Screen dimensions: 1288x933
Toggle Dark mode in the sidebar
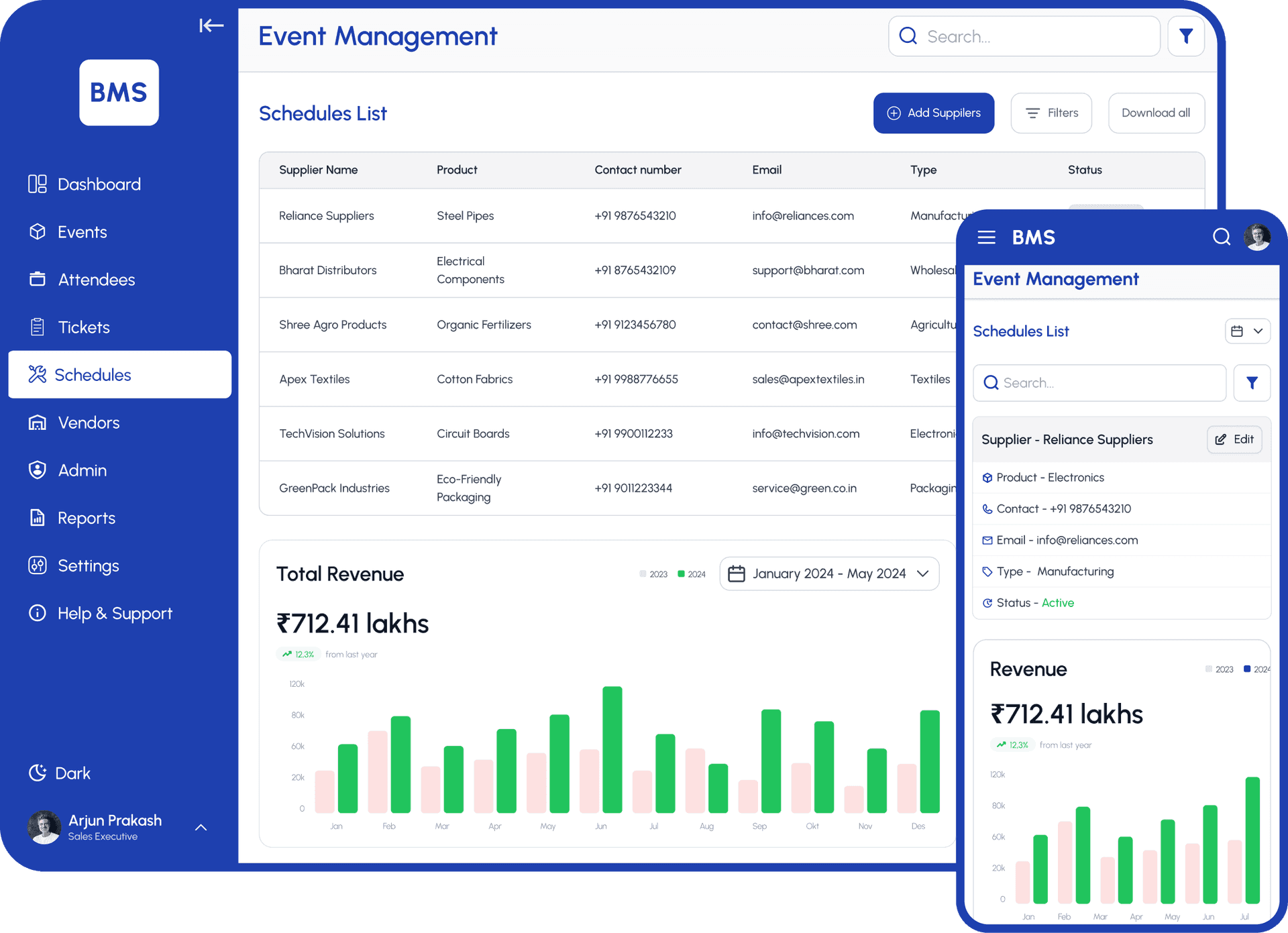[60, 773]
